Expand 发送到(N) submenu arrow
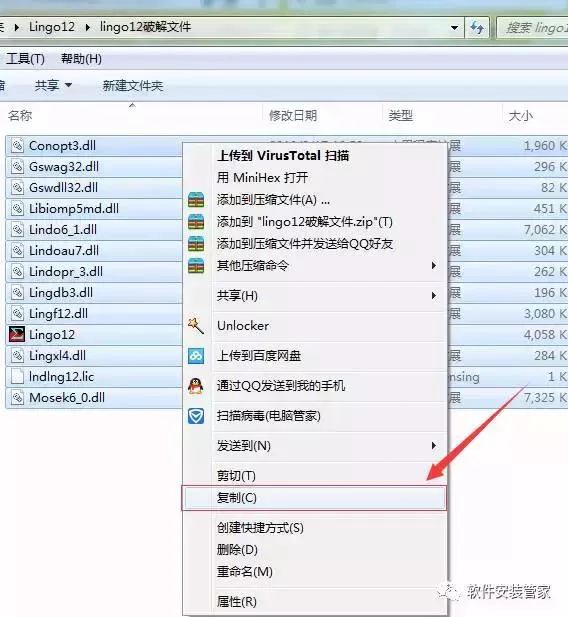This screenshot has height=617, width=568. pos(434,446)
